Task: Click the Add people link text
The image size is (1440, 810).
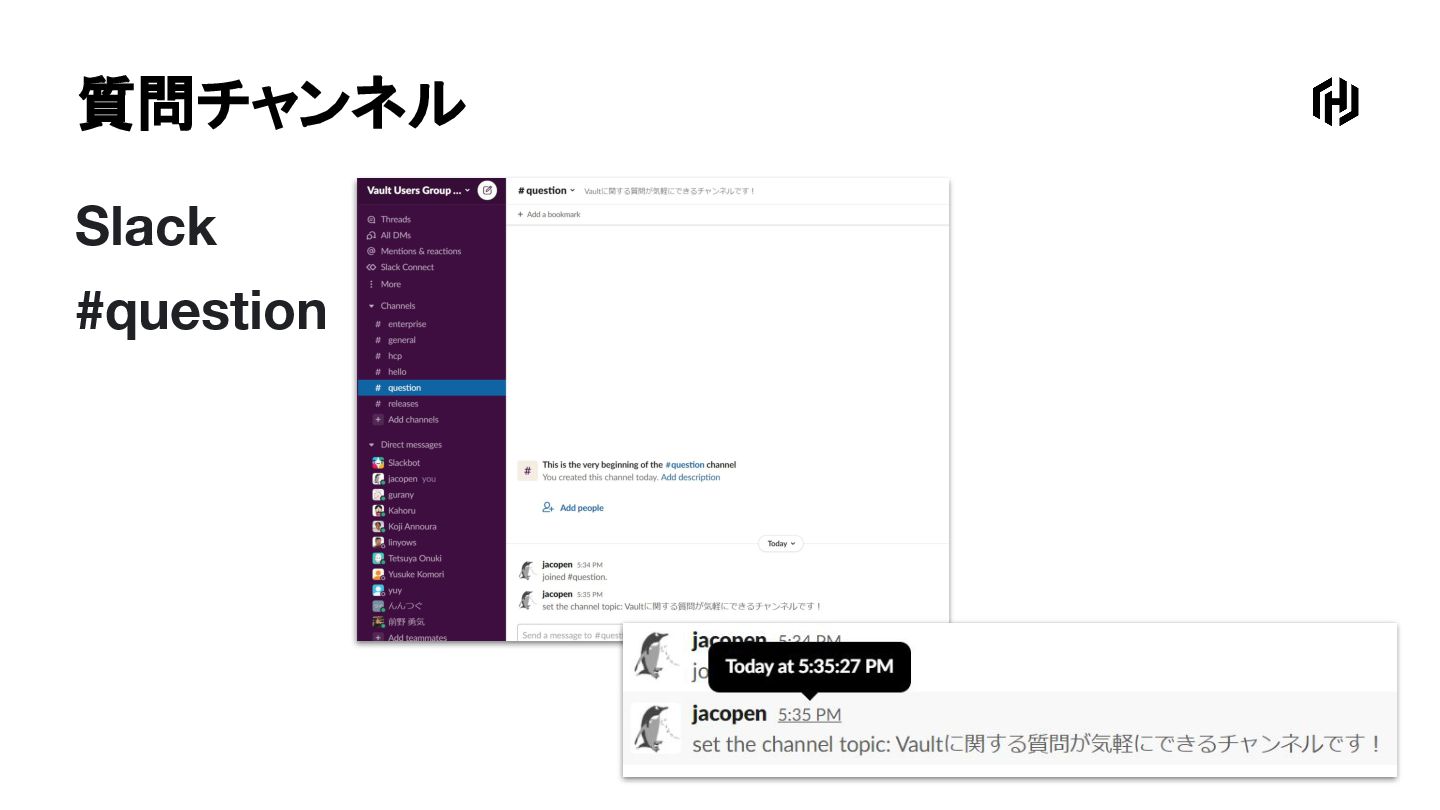Action: [582, 508]
